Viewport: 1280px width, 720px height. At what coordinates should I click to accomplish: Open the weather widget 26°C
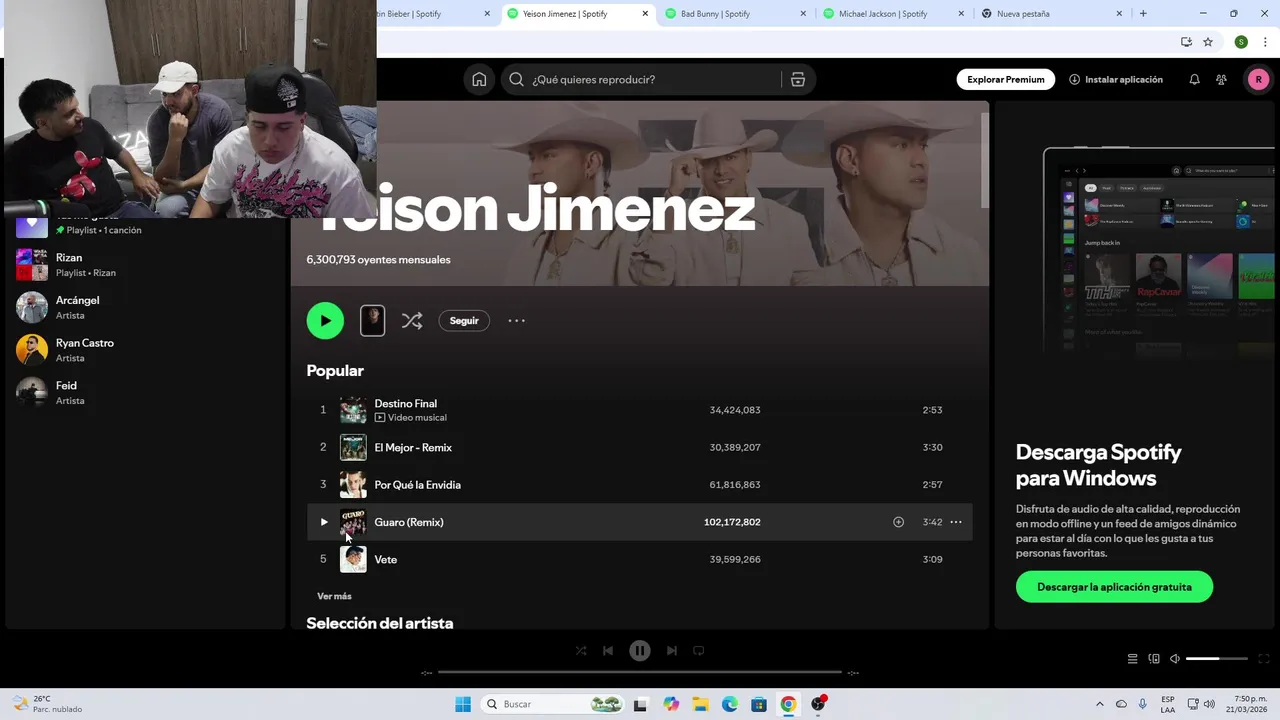48,704
